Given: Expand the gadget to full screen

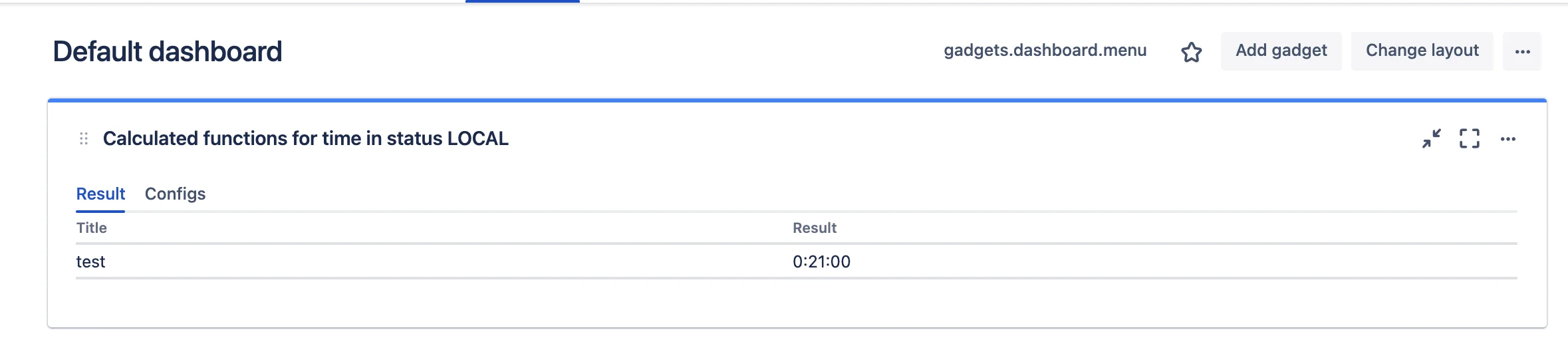Looking at the screenshot, I should point(1470,138).
